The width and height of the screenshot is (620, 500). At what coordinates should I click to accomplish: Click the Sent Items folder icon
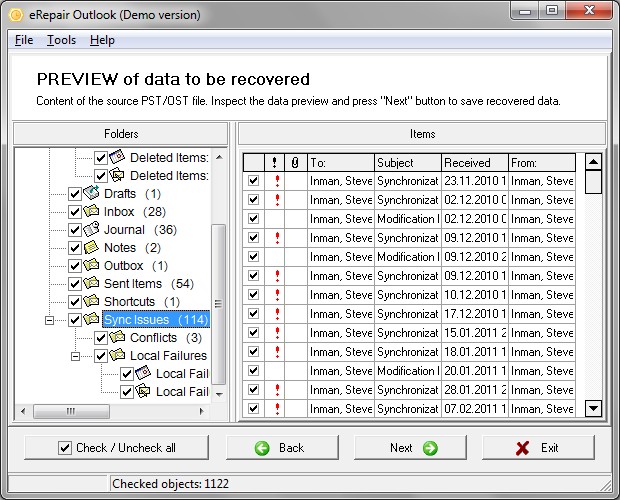pos(91,283)
